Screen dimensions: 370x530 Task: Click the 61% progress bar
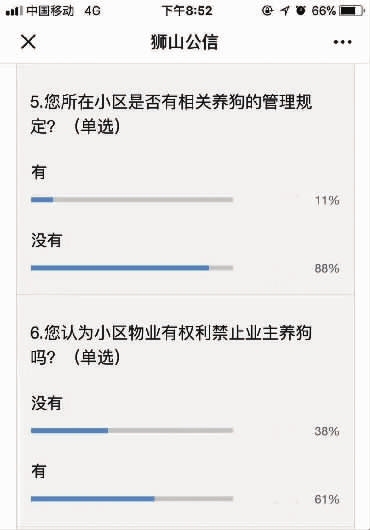pyautogui.click(x=132, y=499)
